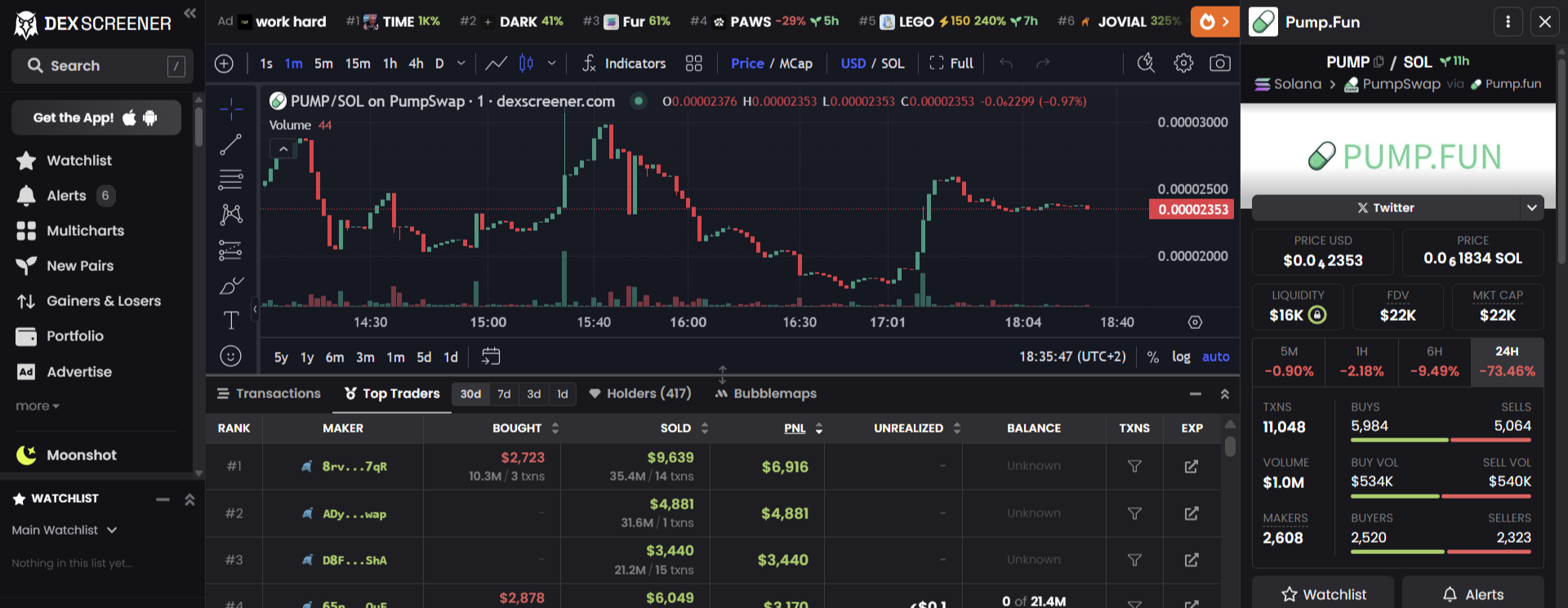The height and width of the screenshot is (608, 1568).
Task: Click the Search input field
Action: pyautogui.click(x=102, y=66)
